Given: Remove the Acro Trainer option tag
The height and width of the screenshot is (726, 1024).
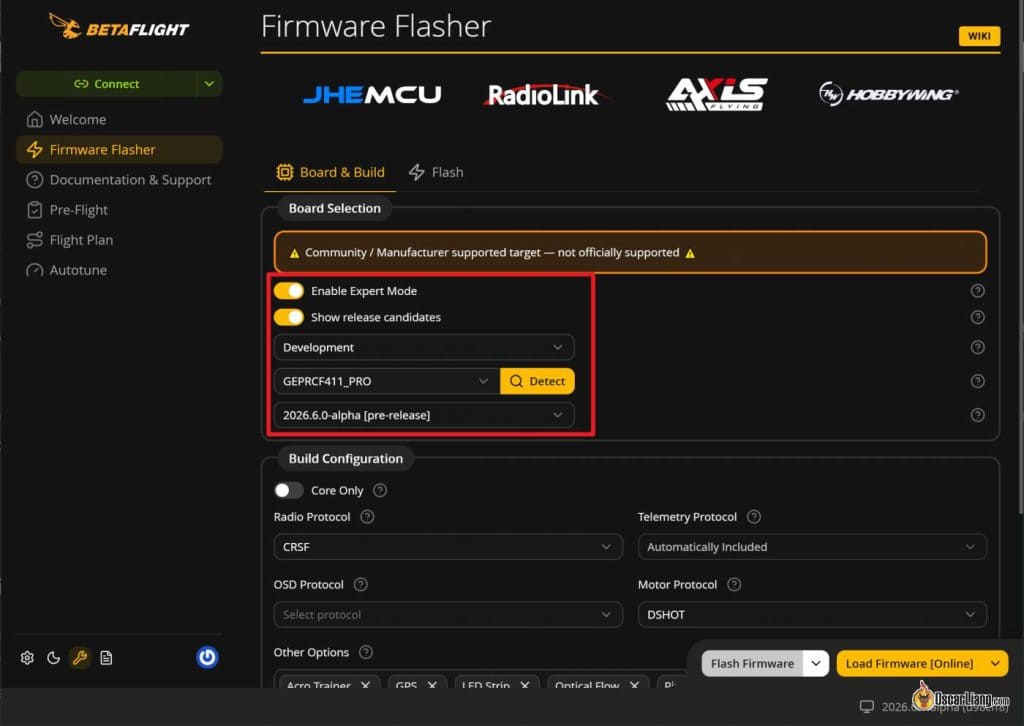Looking at the screenshot, I should pos(365,685).
